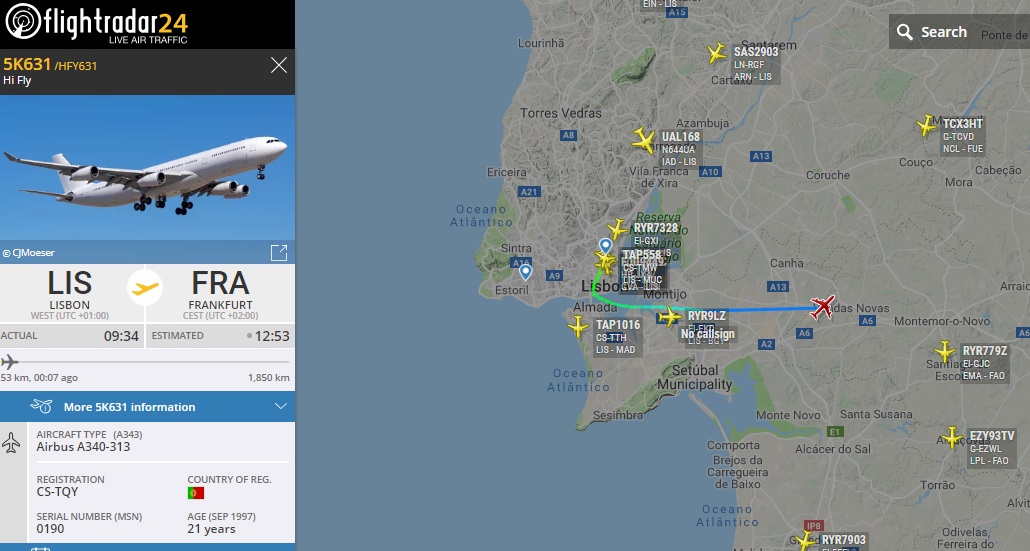Viewport: 1030px width, 551px height.
Task: Click the Lisbon airport blue pin marker
Action: tap(606, 247)
